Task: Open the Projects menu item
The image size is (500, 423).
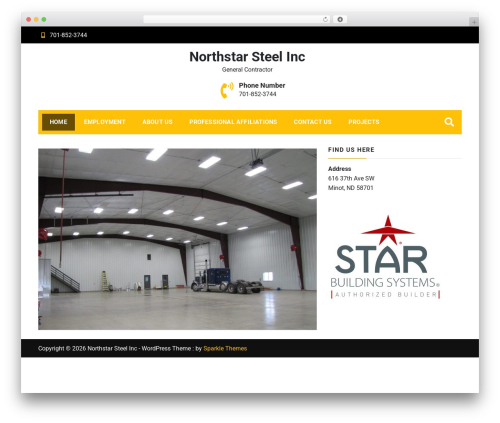Action: click(364, 122)
